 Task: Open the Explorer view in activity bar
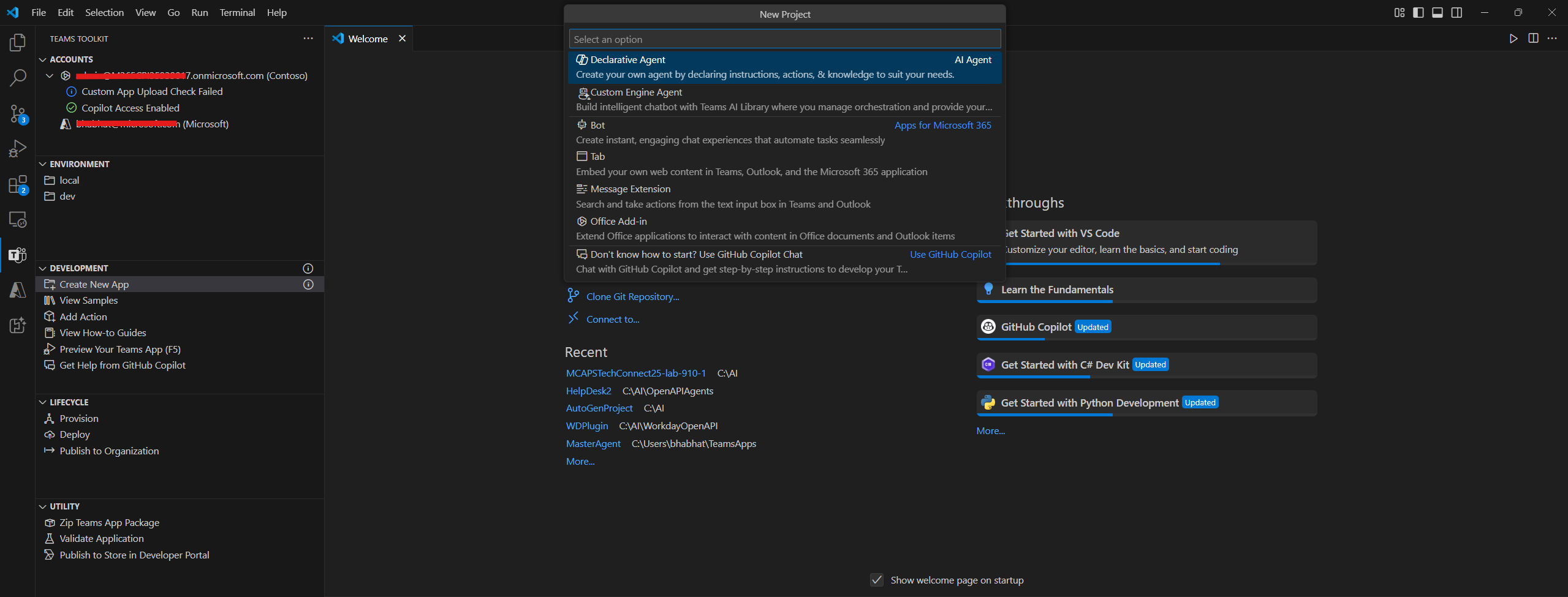pos(18,42)
